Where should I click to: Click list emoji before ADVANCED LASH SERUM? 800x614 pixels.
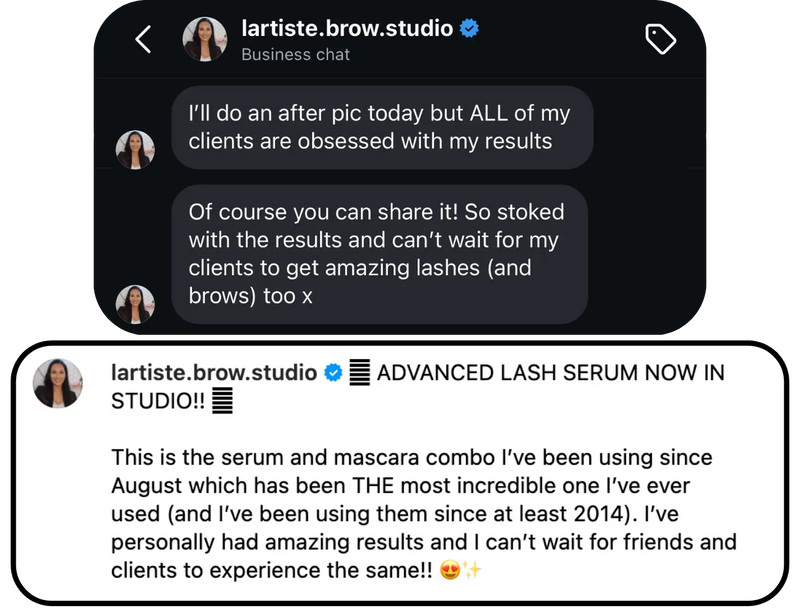click(360, 374)
